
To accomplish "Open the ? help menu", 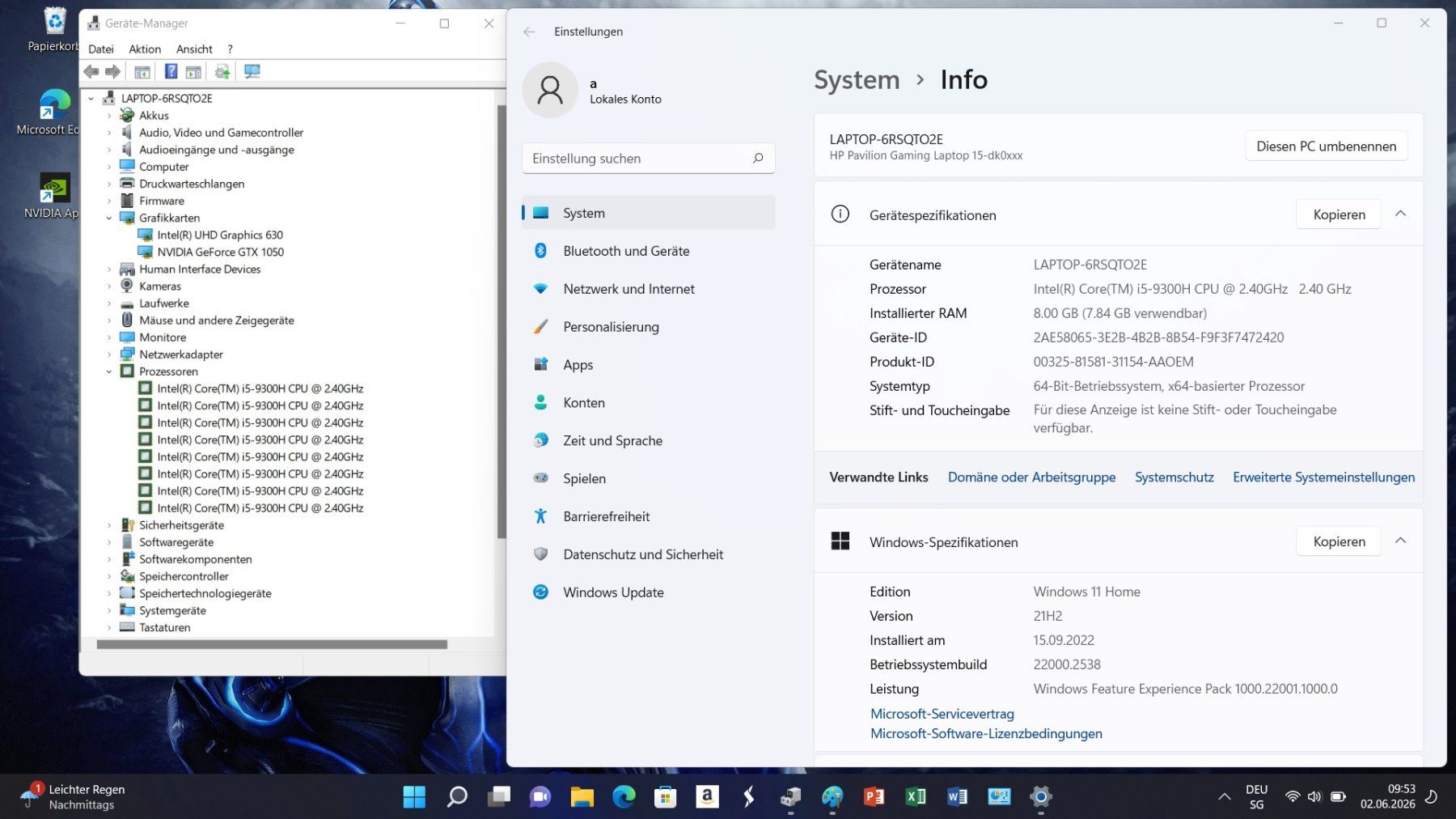I will coord(230,49).
